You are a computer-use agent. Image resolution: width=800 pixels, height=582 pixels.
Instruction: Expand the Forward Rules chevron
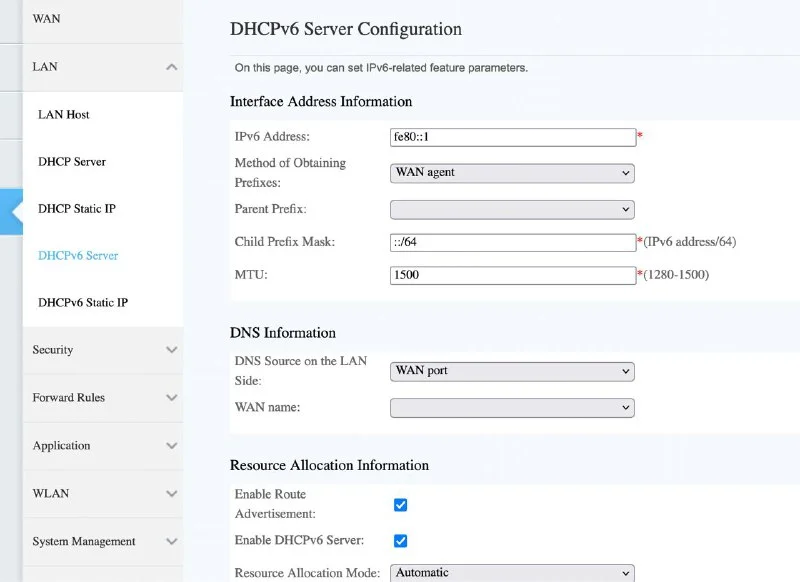pyautogui.click(x=171, y=398)
